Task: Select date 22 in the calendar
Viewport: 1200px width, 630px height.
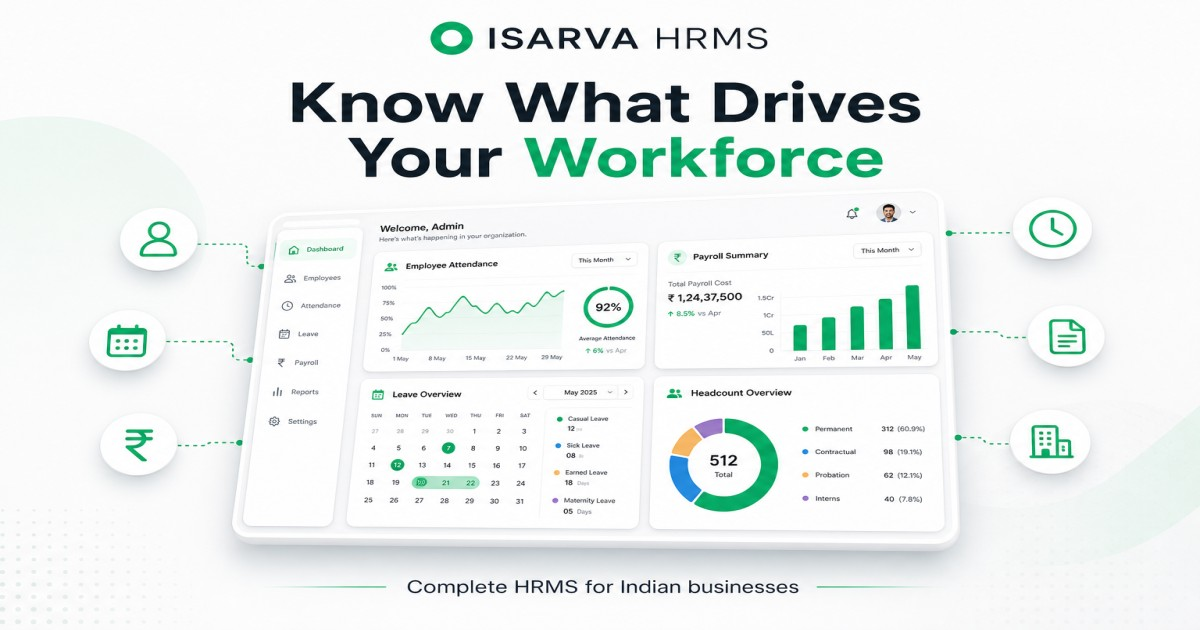Action: (x=470, y=483)
